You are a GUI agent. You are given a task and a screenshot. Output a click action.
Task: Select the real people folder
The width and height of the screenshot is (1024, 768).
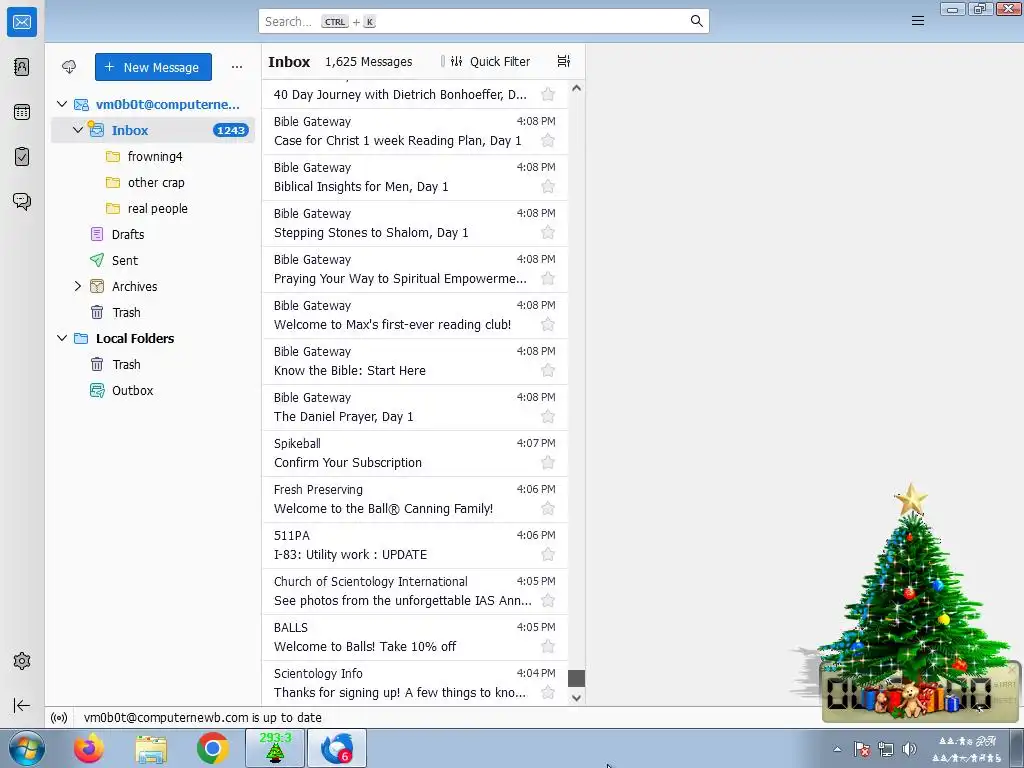(x=153, y=209)
